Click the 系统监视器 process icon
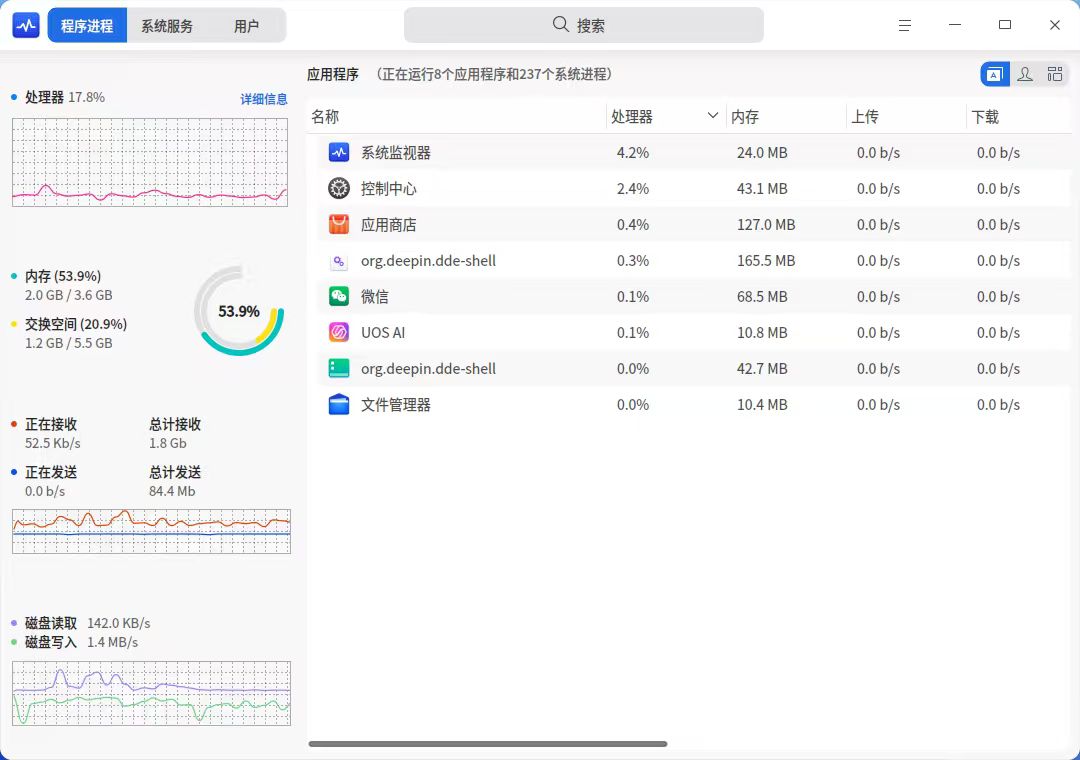 coord(339,152)
